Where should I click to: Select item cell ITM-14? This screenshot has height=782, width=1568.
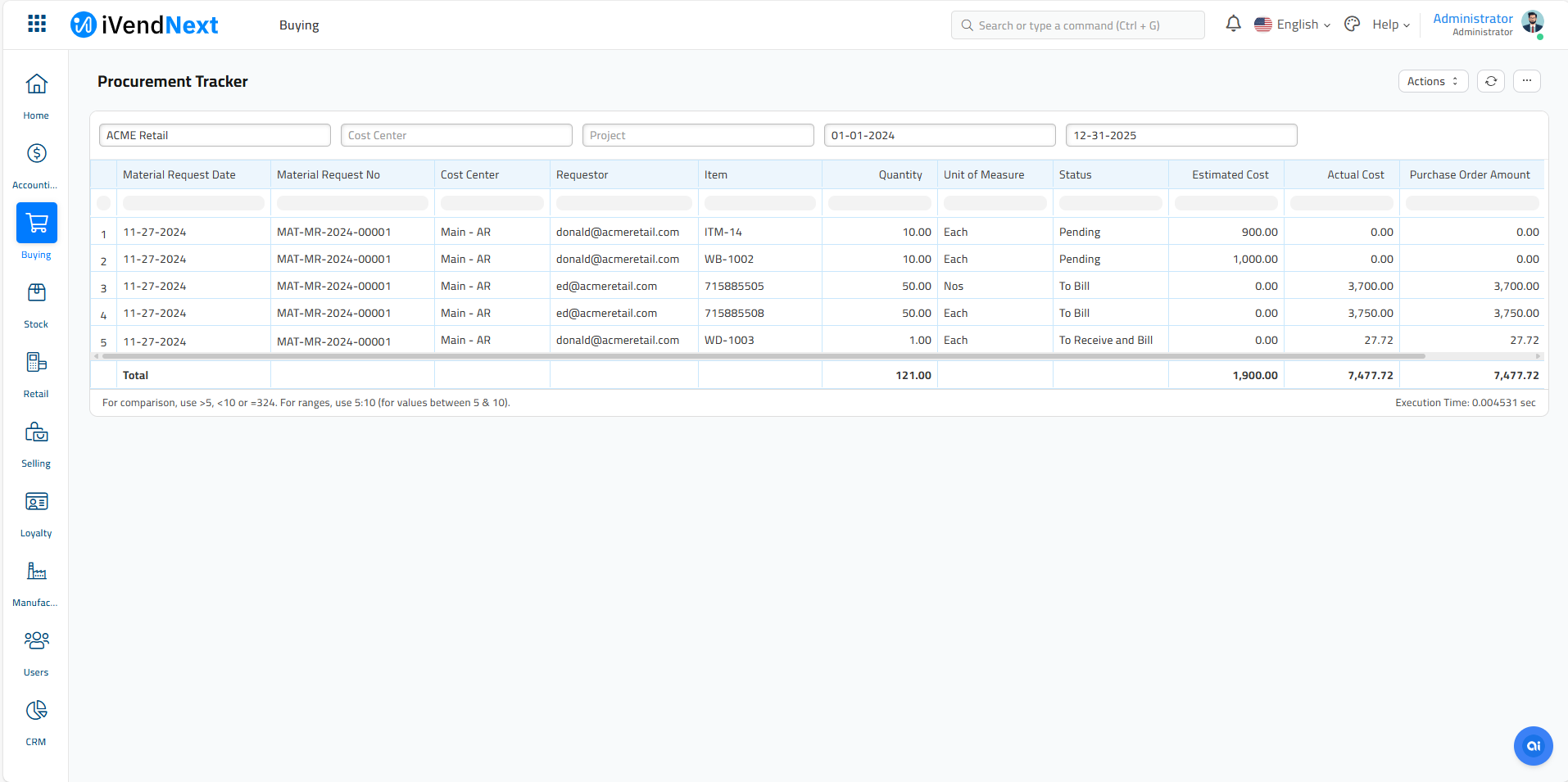(x=760, y=232)
